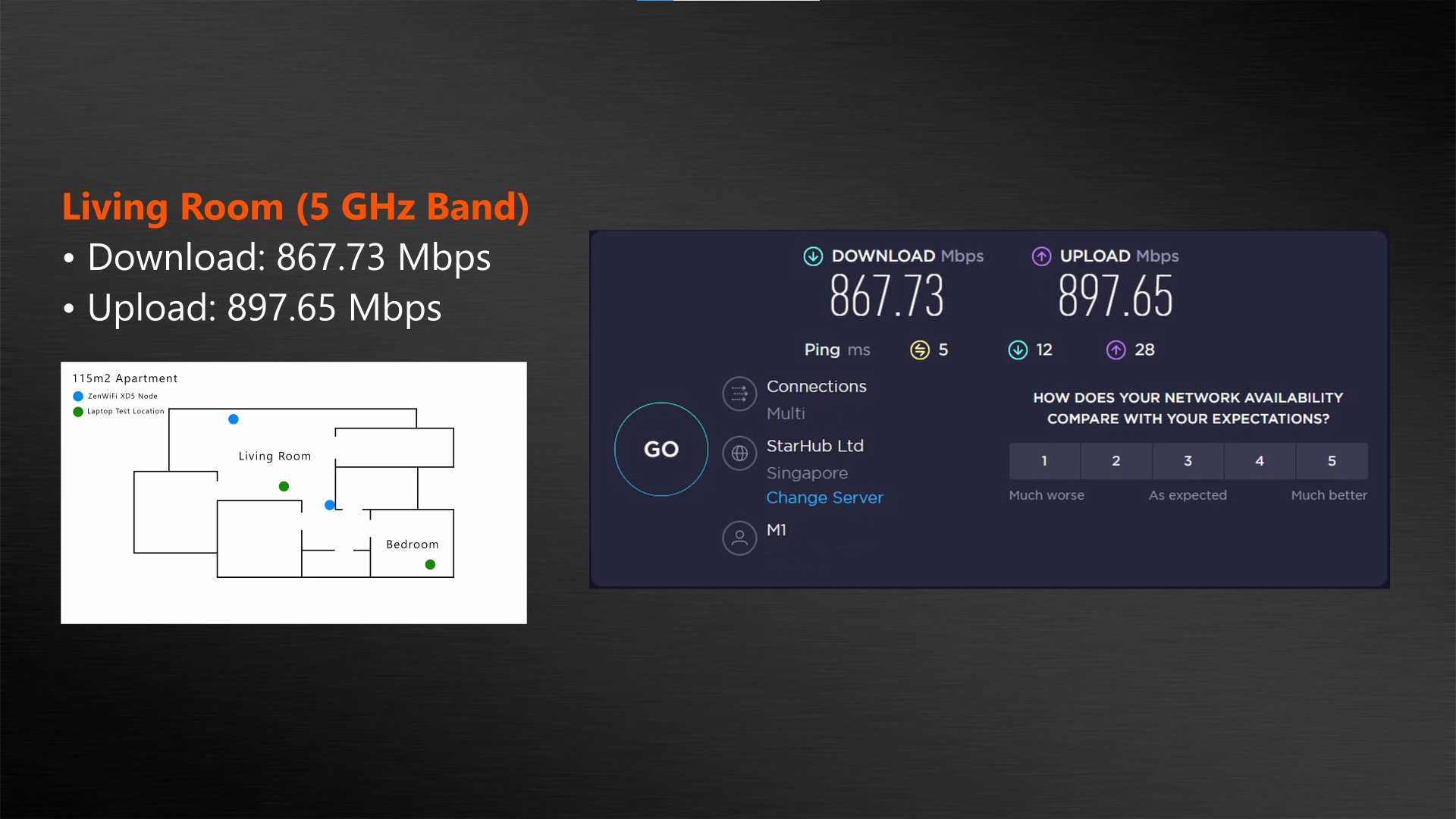Select network availability rating 5
This screenshot has height=819, width=1456.
(1331, 461)
